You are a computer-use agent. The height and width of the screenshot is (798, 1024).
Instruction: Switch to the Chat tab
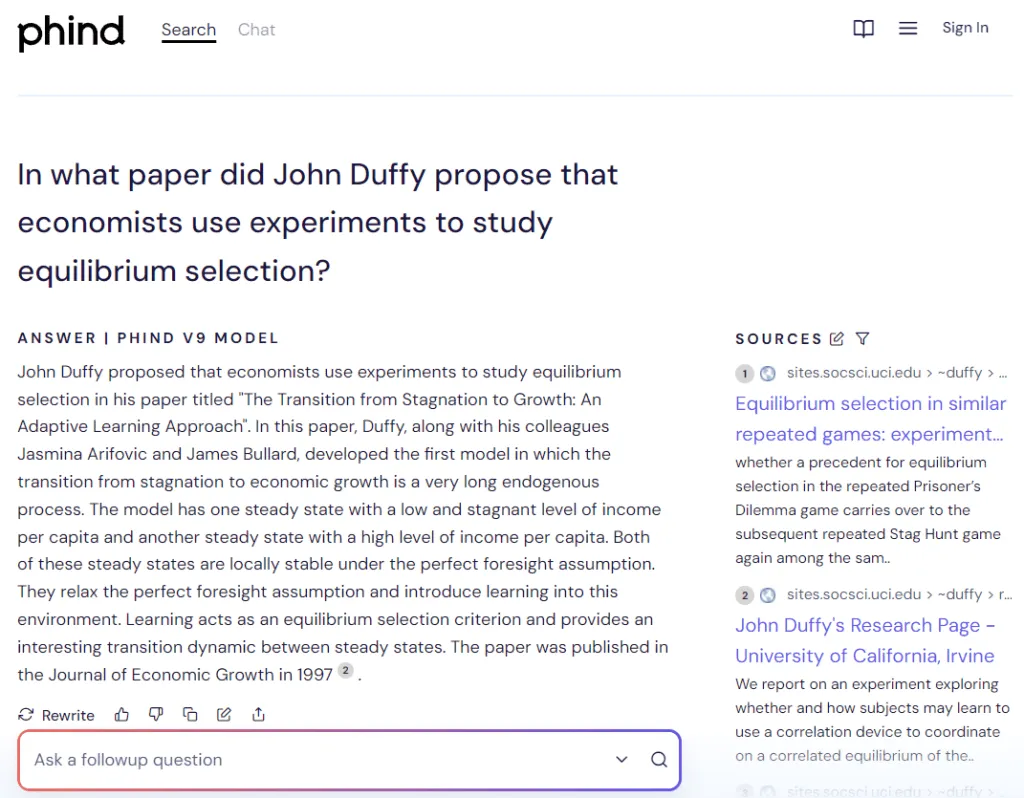pyautogui.click(x=256, y=30)
